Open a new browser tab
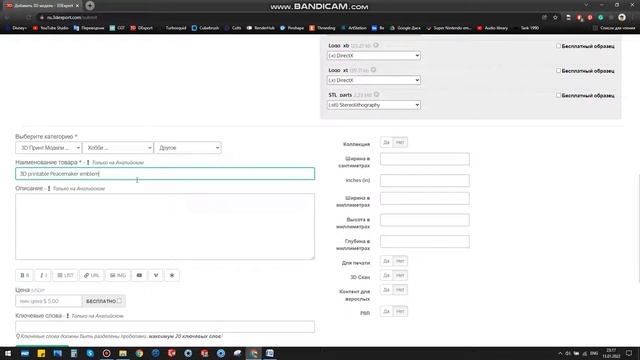 tap(90, 6)
